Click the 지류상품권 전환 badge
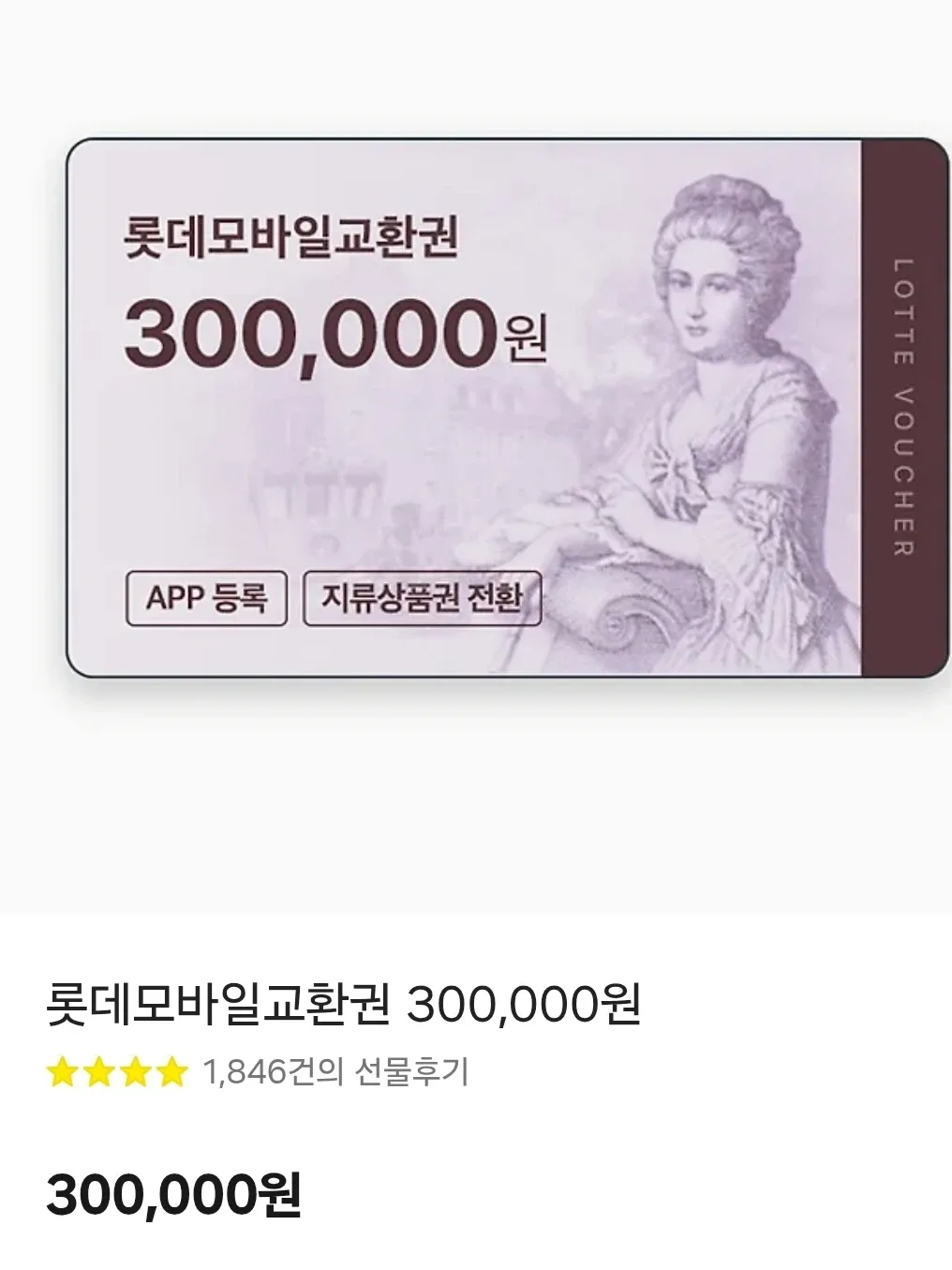This screenshot has height=1270, width=952. pos(423,597)
